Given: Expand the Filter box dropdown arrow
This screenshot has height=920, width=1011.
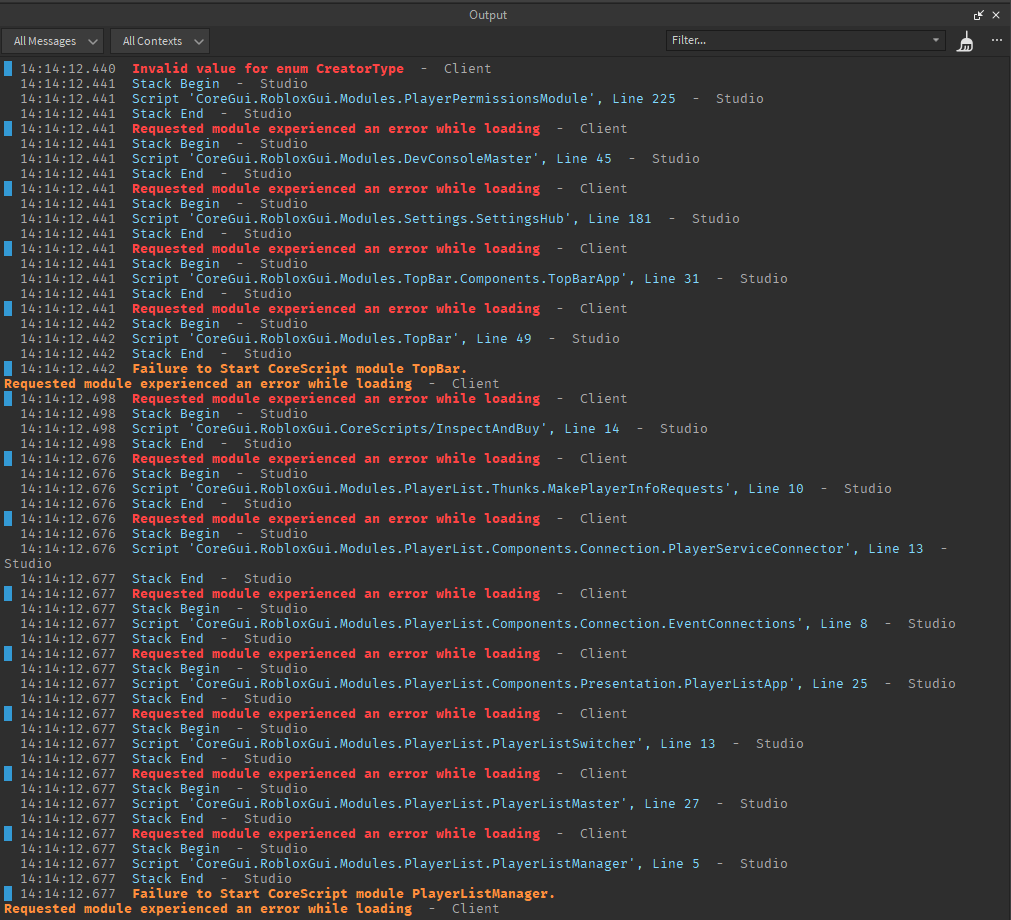Looking at the screenshot, I should point(936,40).
